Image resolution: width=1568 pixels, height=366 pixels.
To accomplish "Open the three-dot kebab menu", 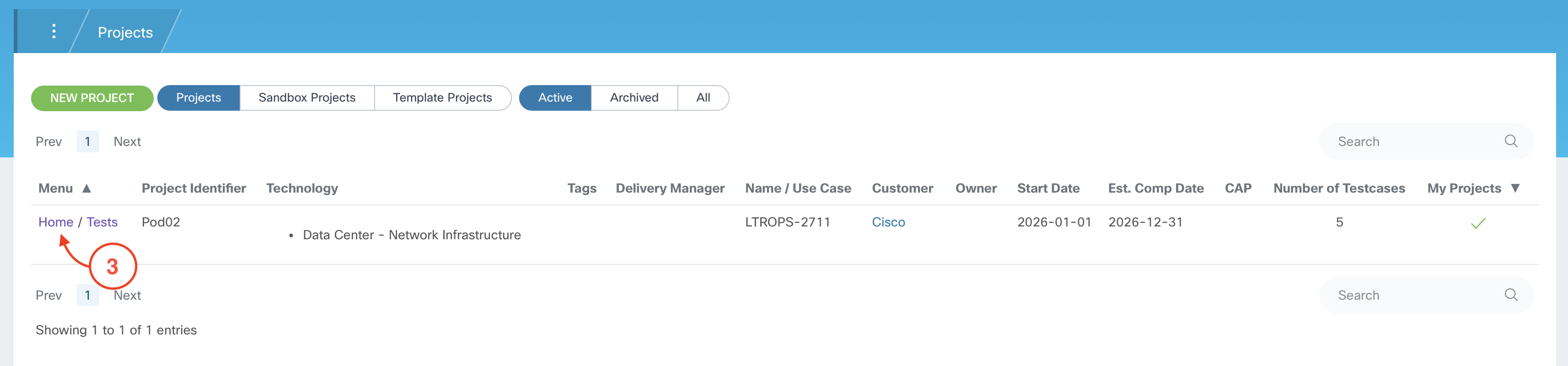I will pos(54,32).
